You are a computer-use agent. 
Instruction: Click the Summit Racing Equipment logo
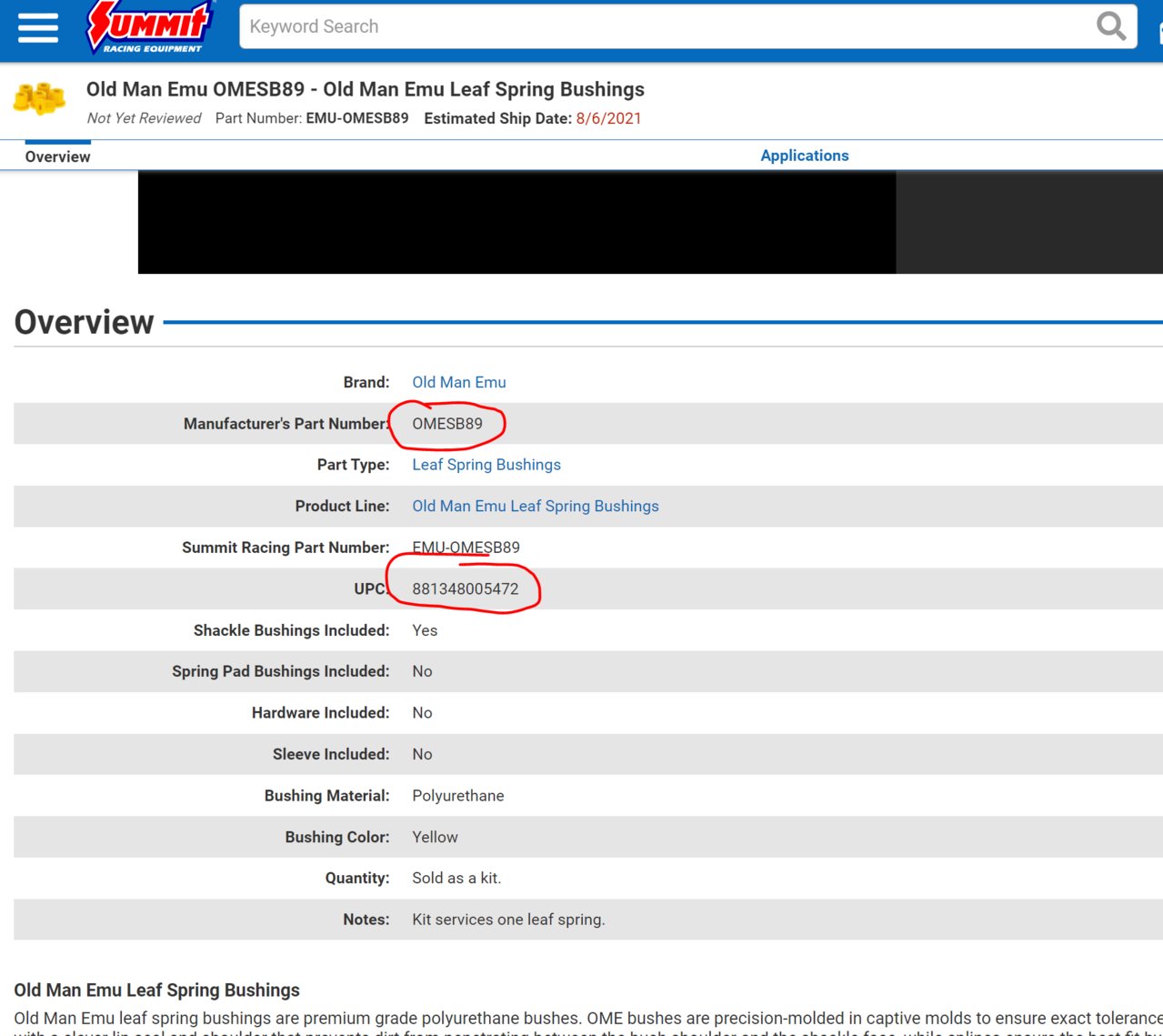(150, 26)
